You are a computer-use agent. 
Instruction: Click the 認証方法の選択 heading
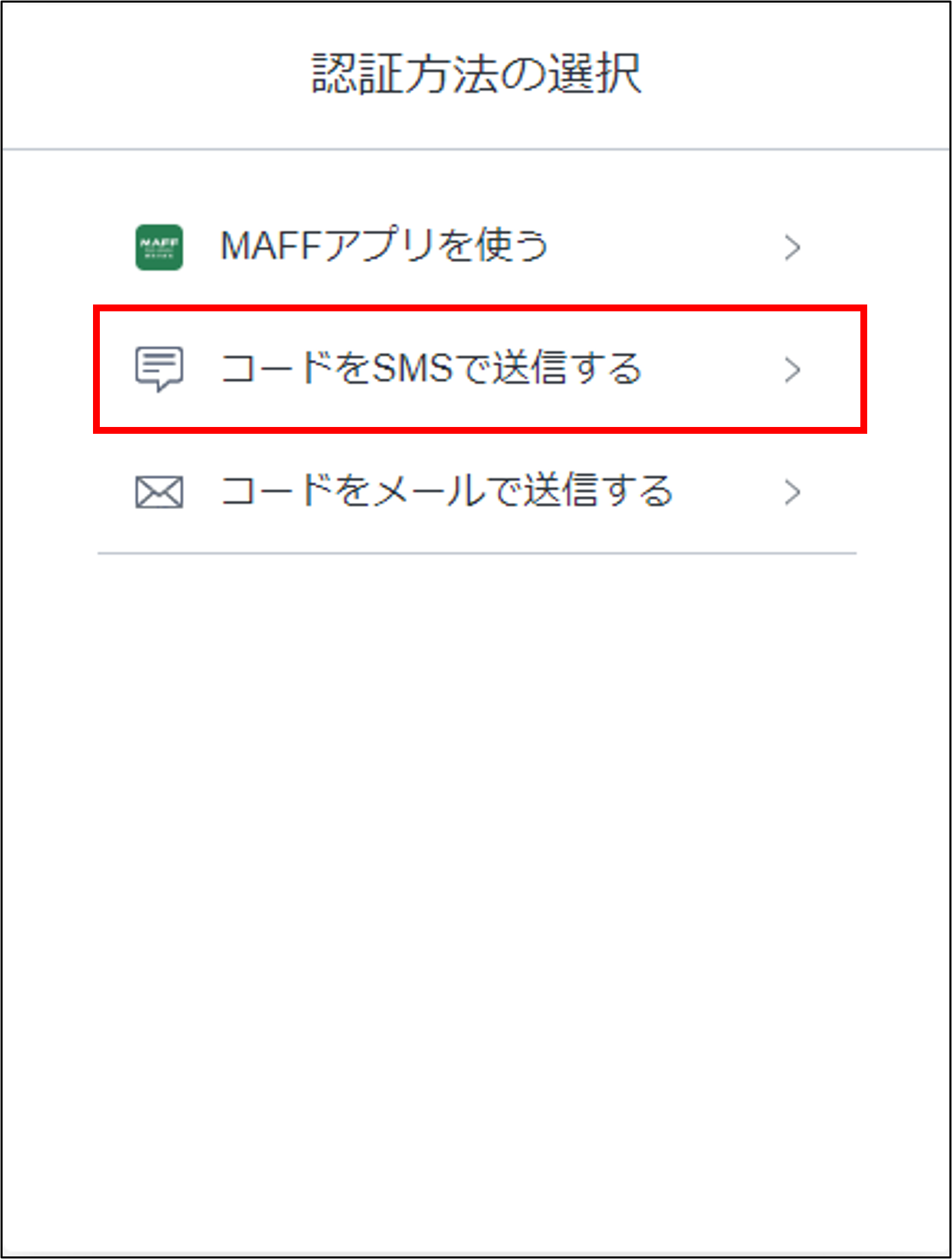click(477, 74)
